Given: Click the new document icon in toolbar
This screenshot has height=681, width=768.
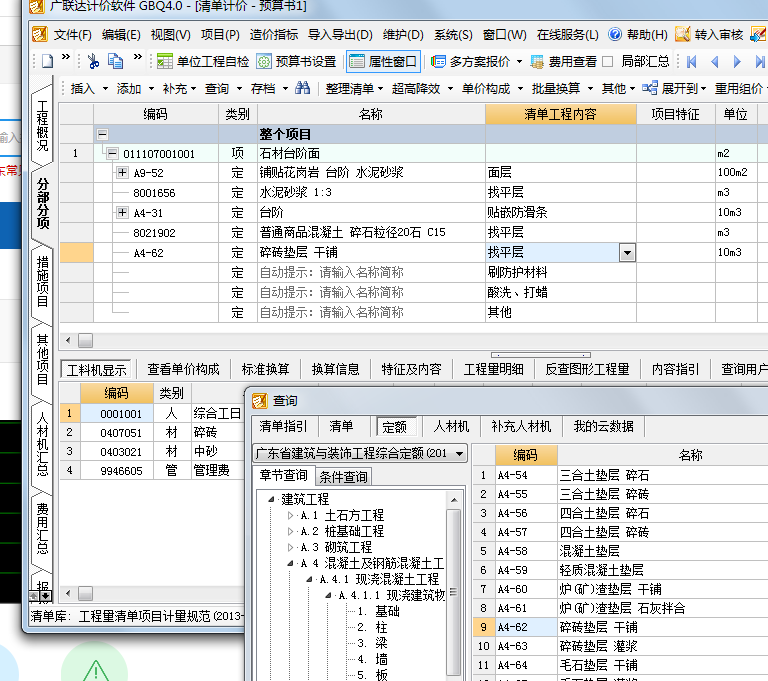Looking at the screenshot, I should click(x=47, y=61).
